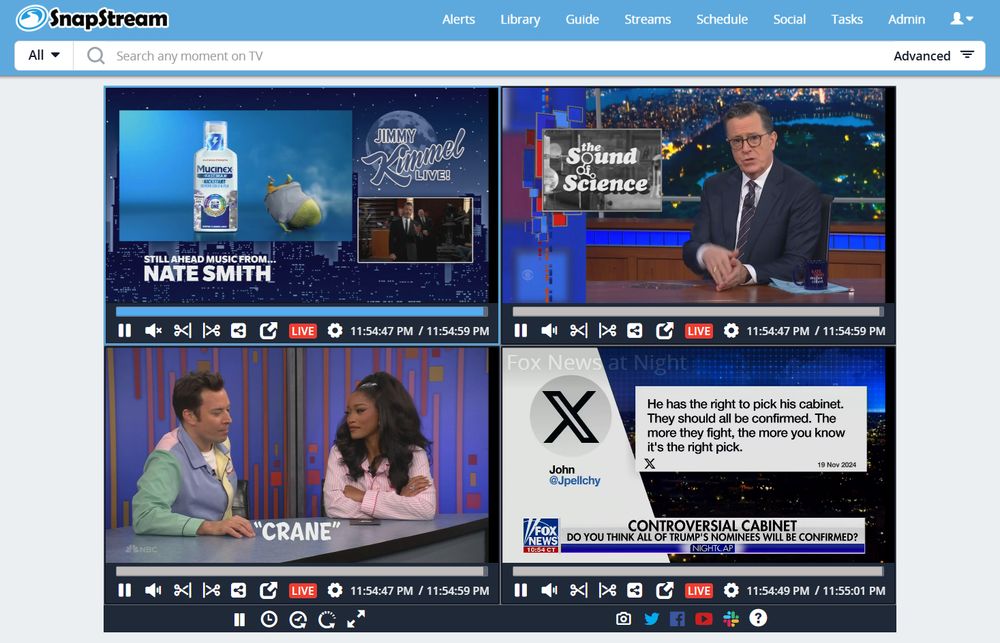Open settings gear on "CRANE" NBC player

tap(335, 590)
